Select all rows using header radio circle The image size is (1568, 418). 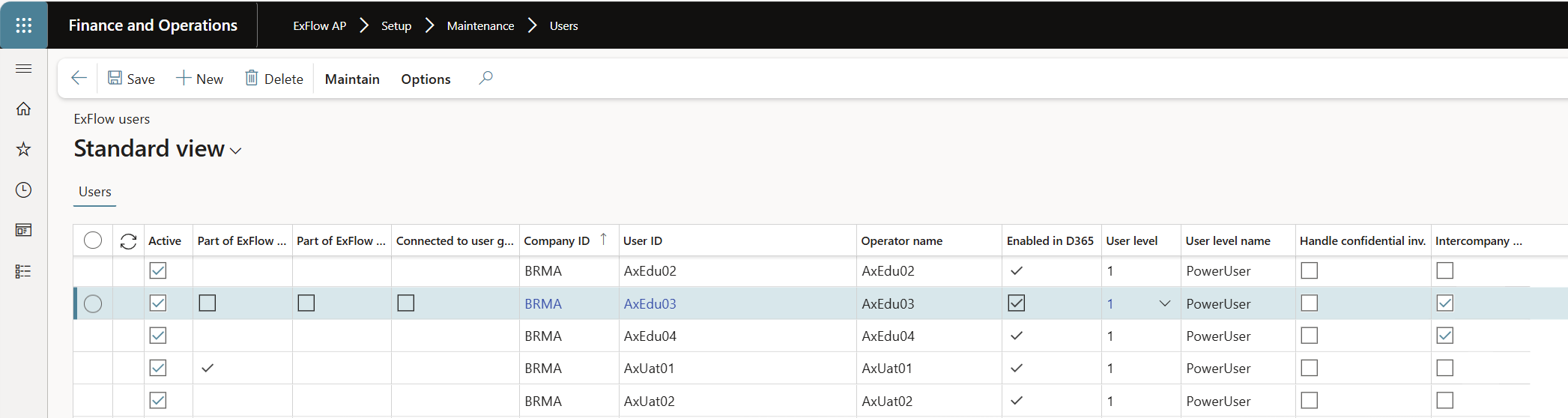(93, 240)
